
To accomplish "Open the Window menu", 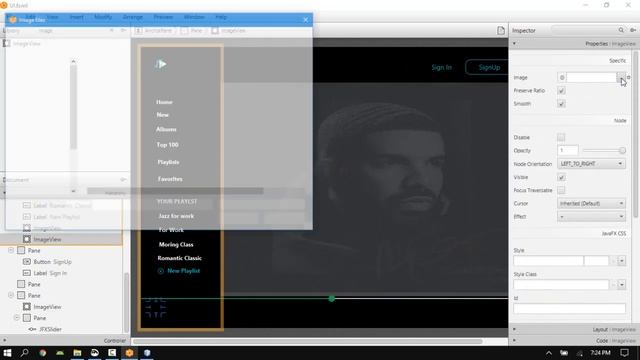I will click(x=194, y=17).
